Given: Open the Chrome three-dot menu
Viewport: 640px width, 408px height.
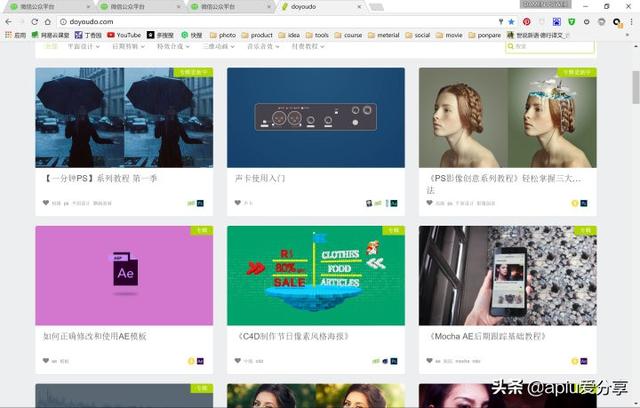Looking at the screenshot, I should (x=631, y=22).
